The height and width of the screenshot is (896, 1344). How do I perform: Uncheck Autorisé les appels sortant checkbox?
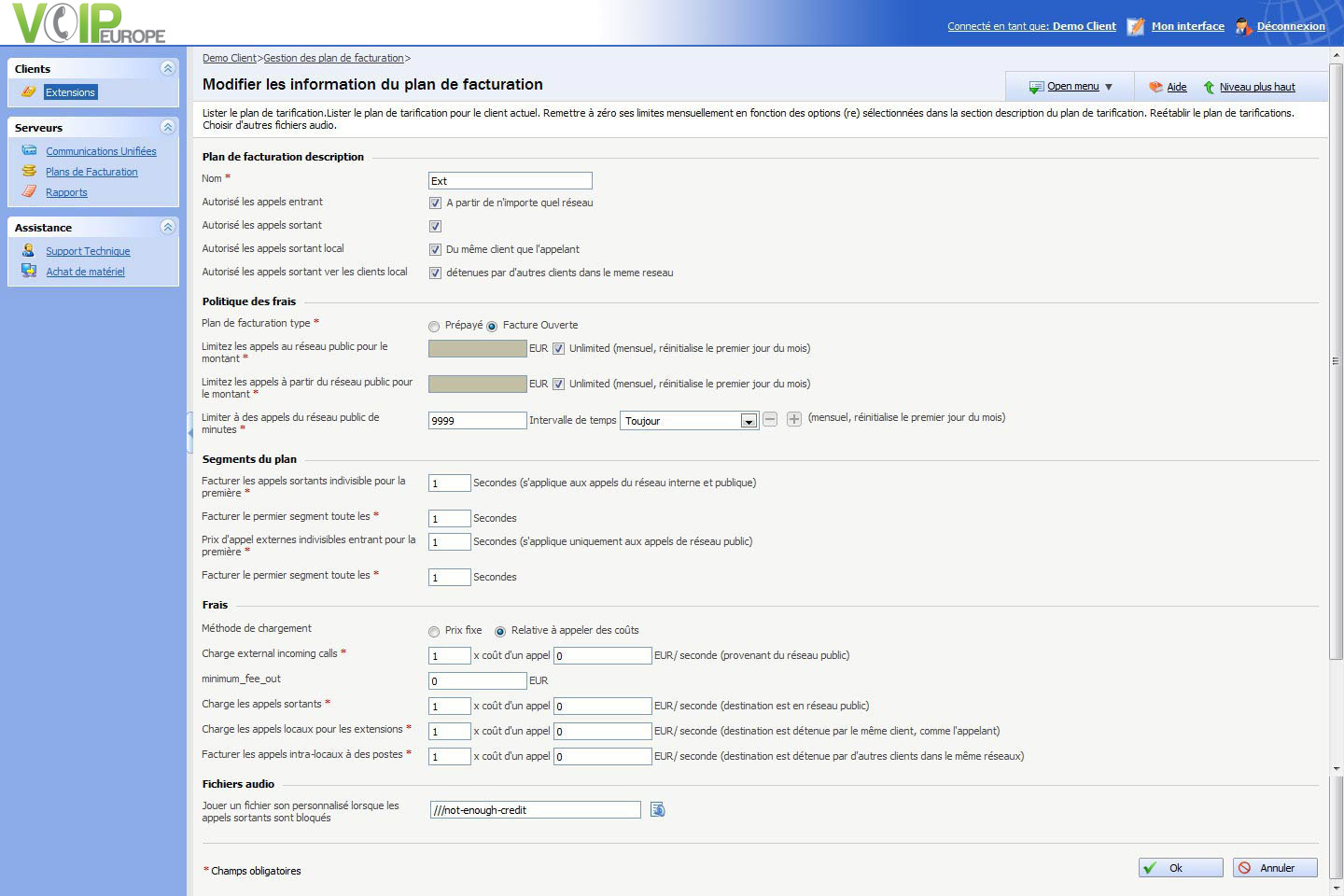(x=435, y=226)
